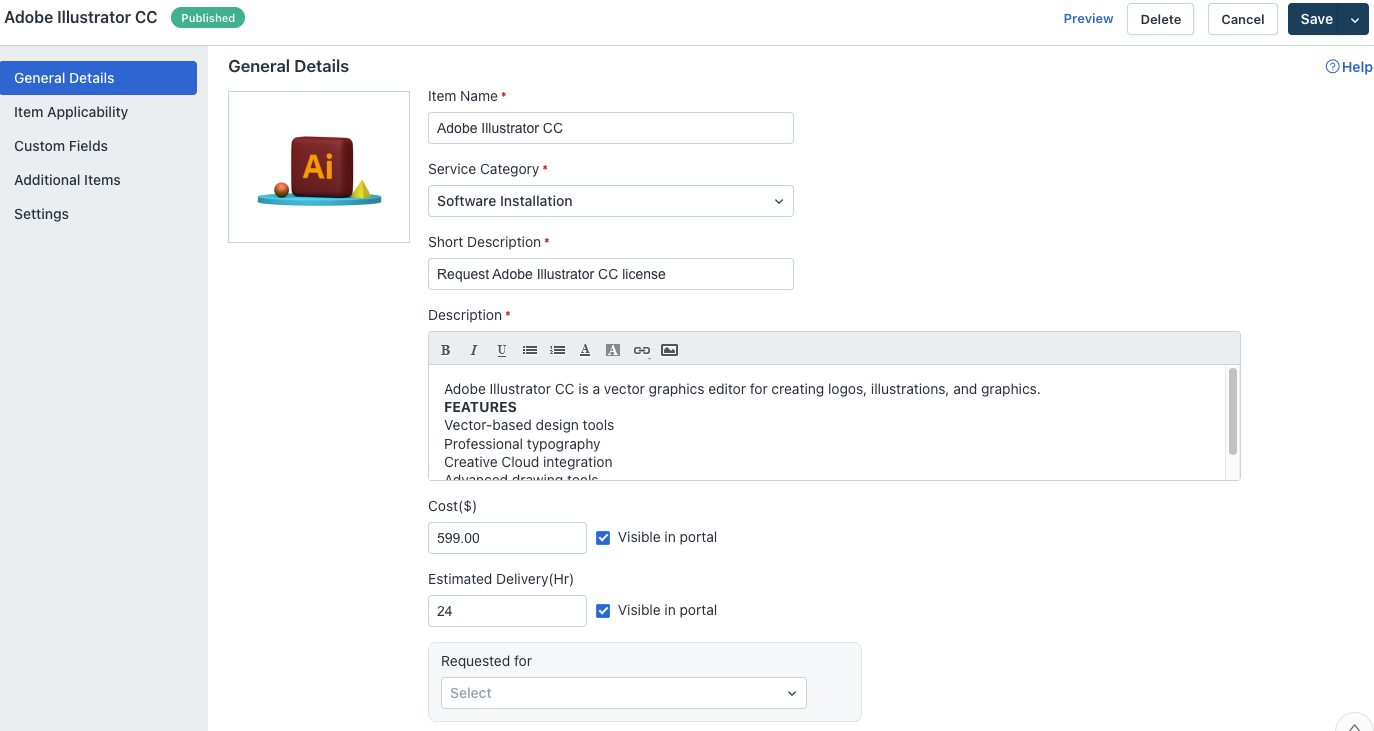This screenshot has height=731, width=1374.
Task: Click the Adobe Illustrator CC page title
Action: [81, 18]
